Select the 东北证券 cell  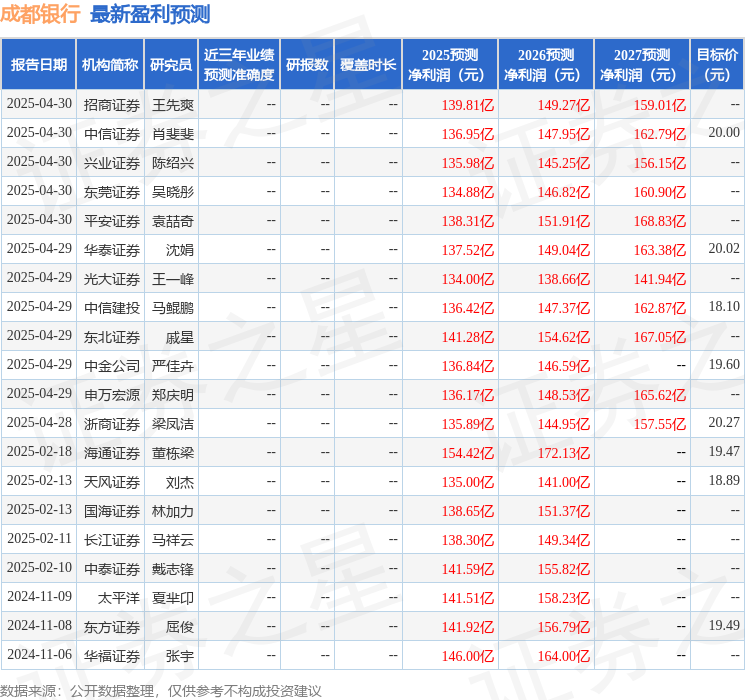coord(112,336)
